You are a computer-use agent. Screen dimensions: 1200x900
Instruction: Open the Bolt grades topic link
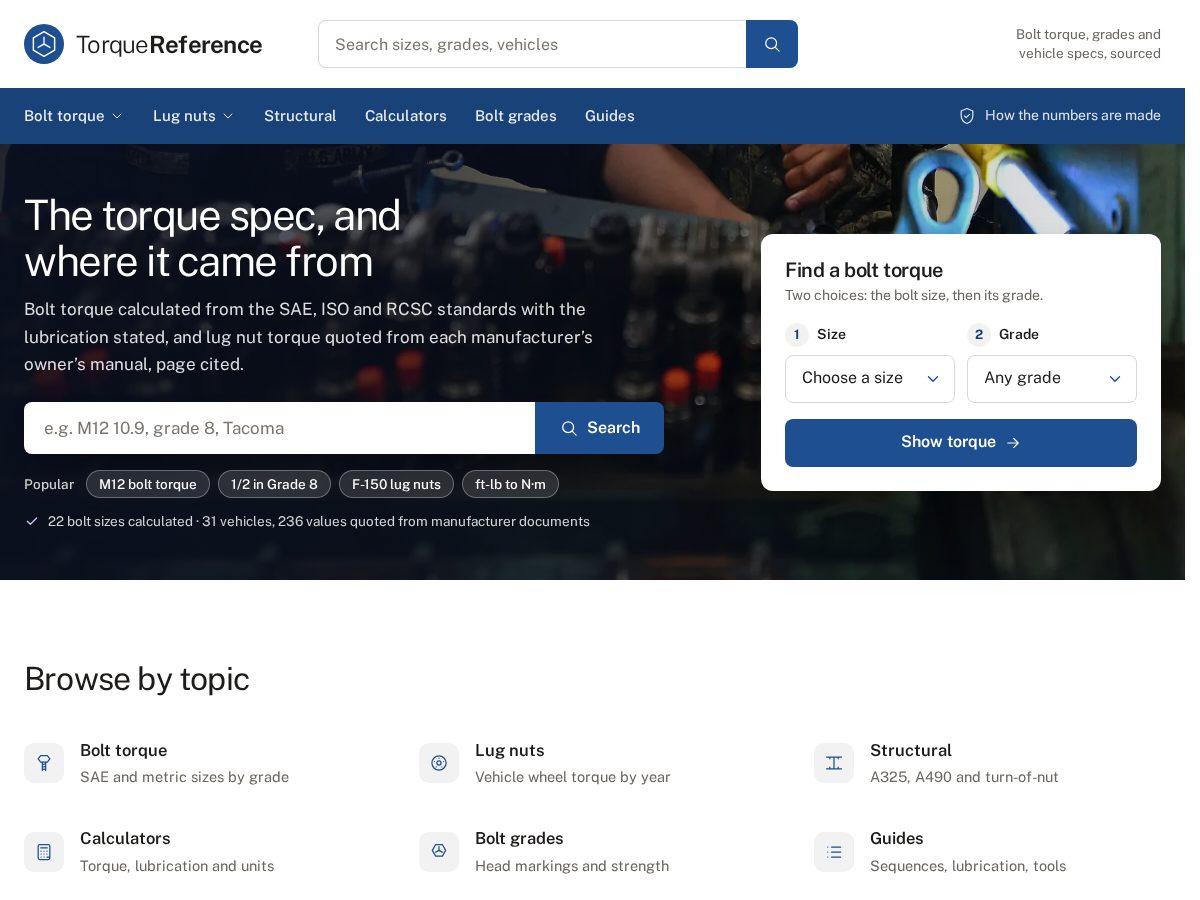pos(519,838)
